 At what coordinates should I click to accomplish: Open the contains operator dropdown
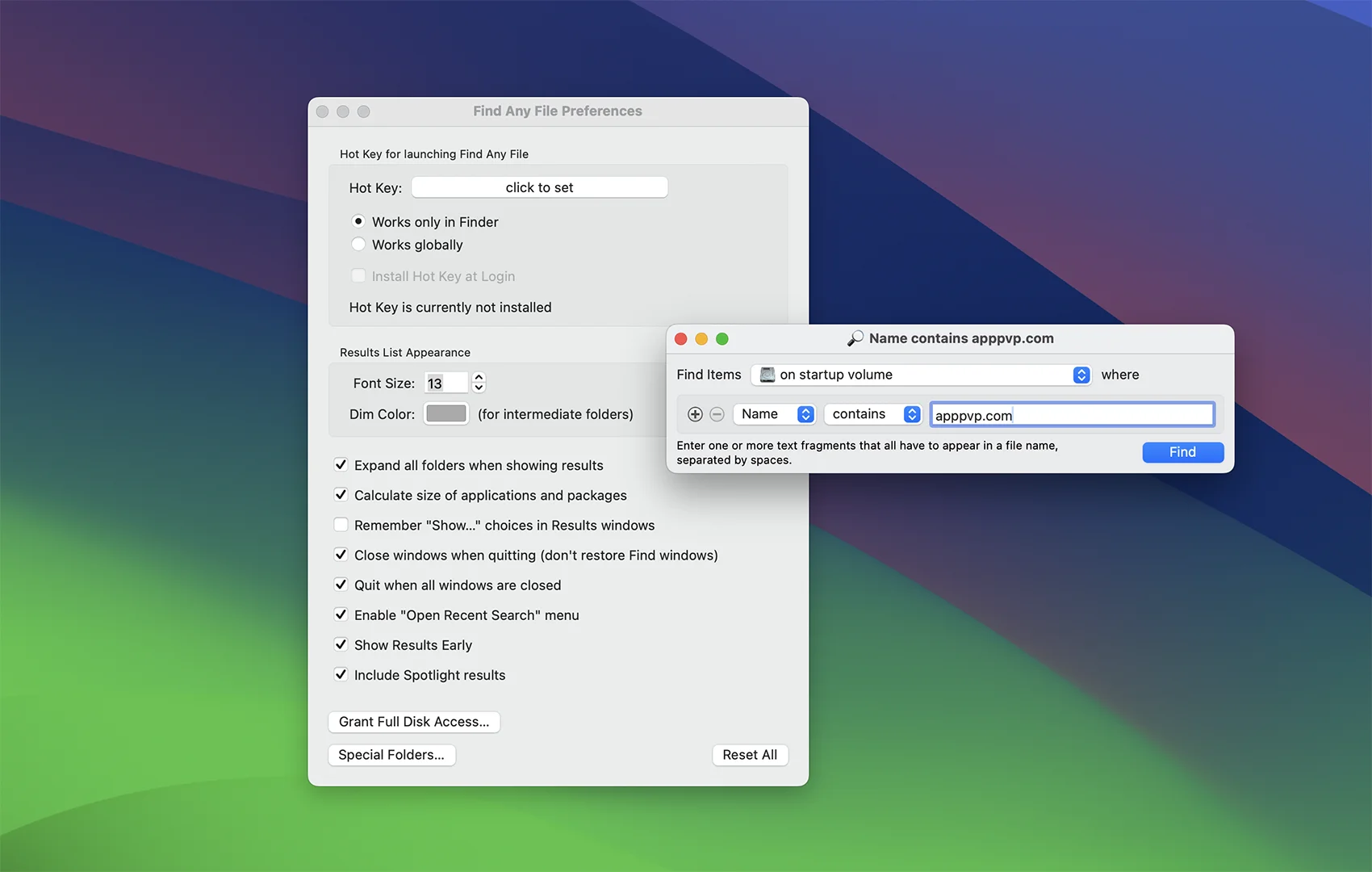coord(872,414)
